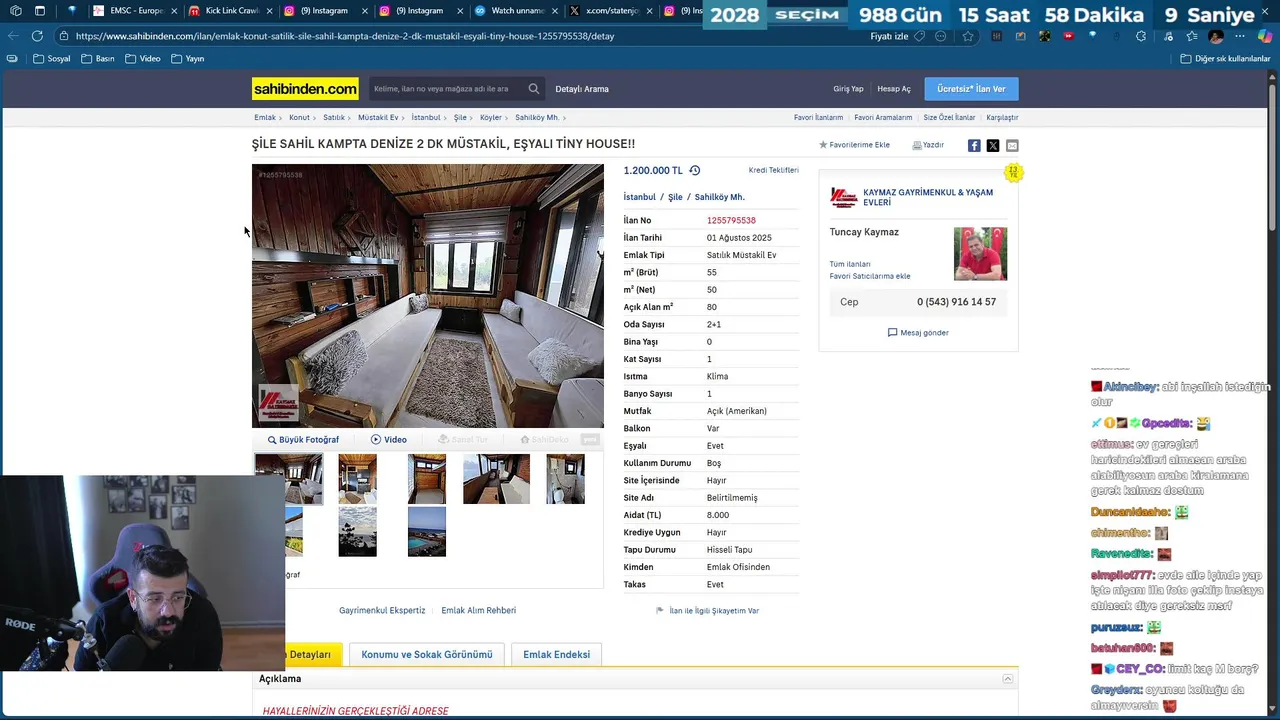Image resolution: width=1280 pixels, height=720 pixels.
Task: Open Favori Aramalarım link
Action: point(883,118)
